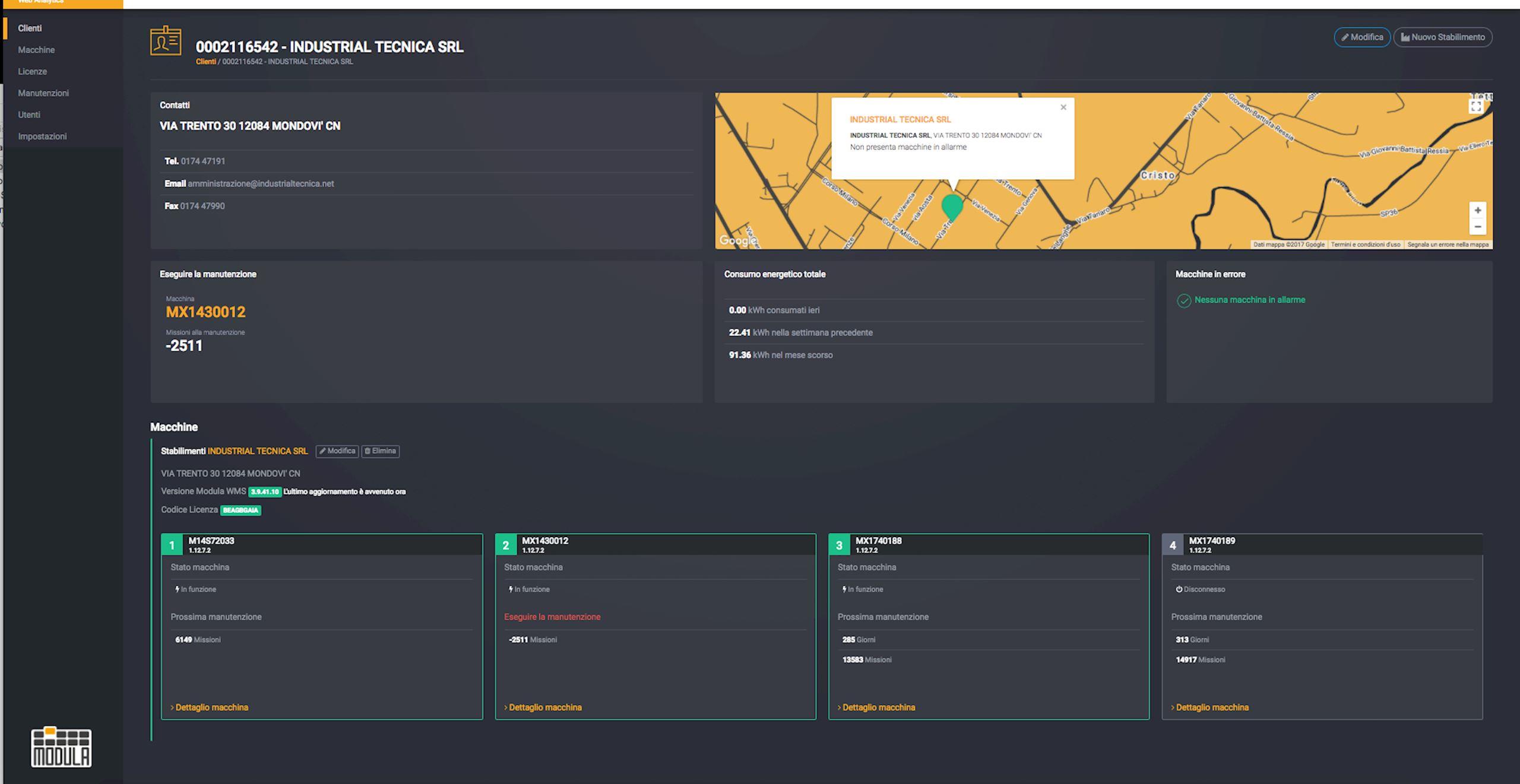Click the green map location marker
The image size is (1520, 784).
(x=952, y=205)
